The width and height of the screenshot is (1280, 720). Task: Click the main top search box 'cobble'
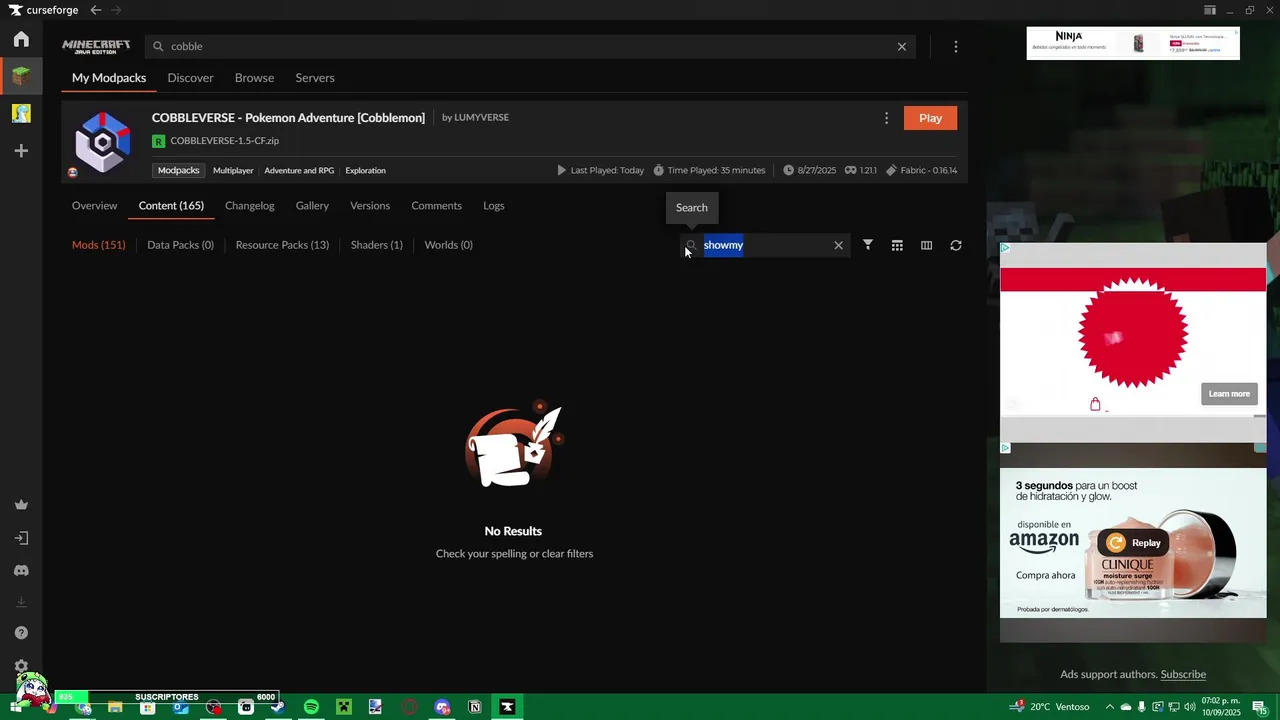pos(530,46)
